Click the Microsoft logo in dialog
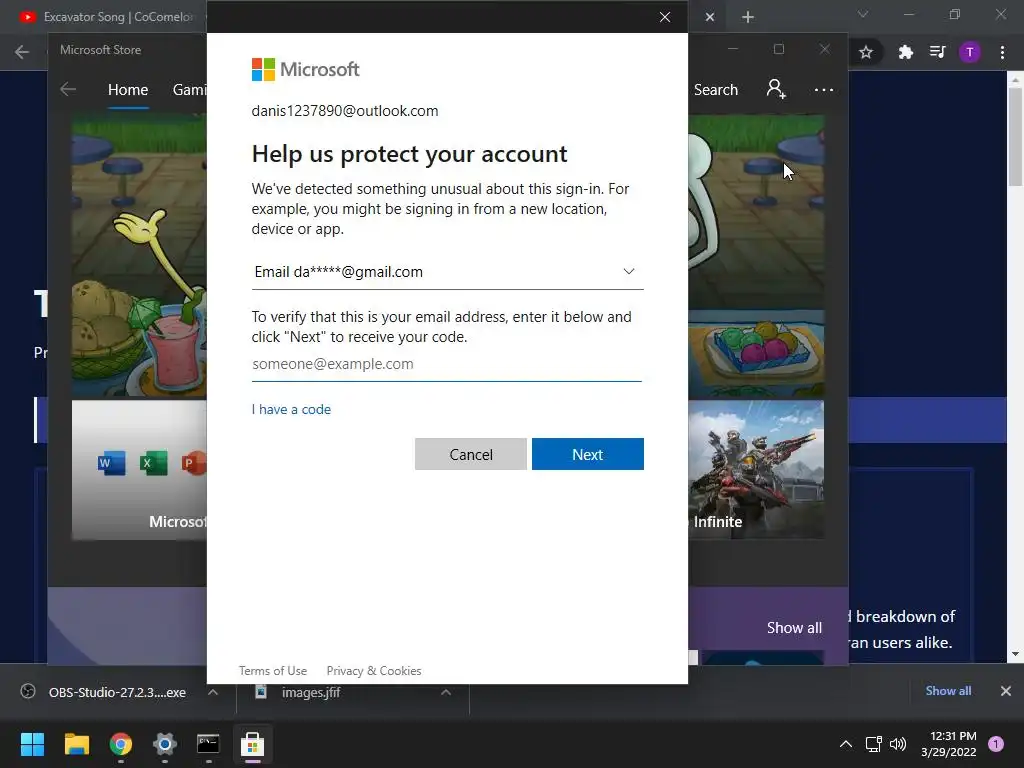Image resolution: width=1024 pixels, height=768 pixels. point(306,69)
